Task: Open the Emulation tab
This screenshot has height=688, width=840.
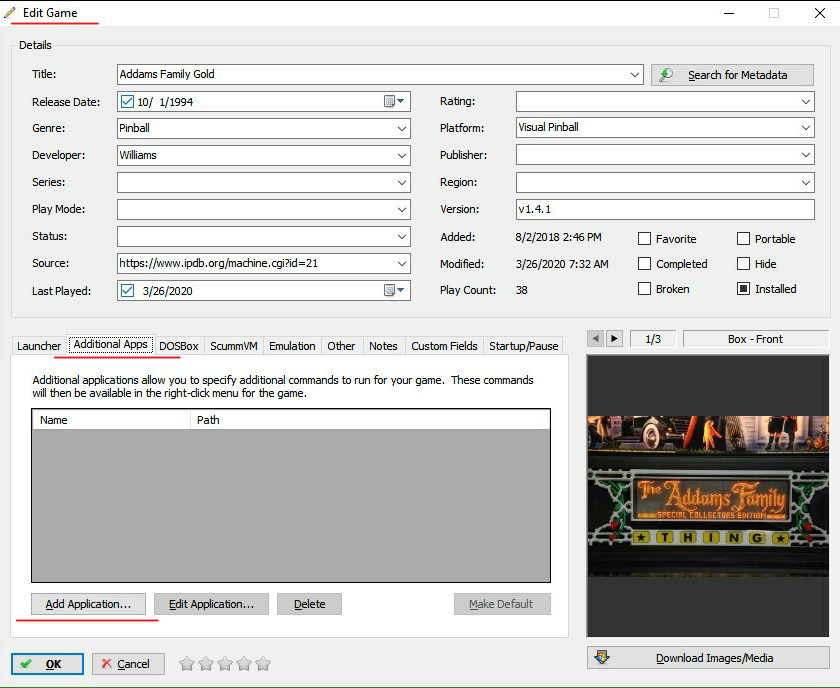Action: point(292,346)
